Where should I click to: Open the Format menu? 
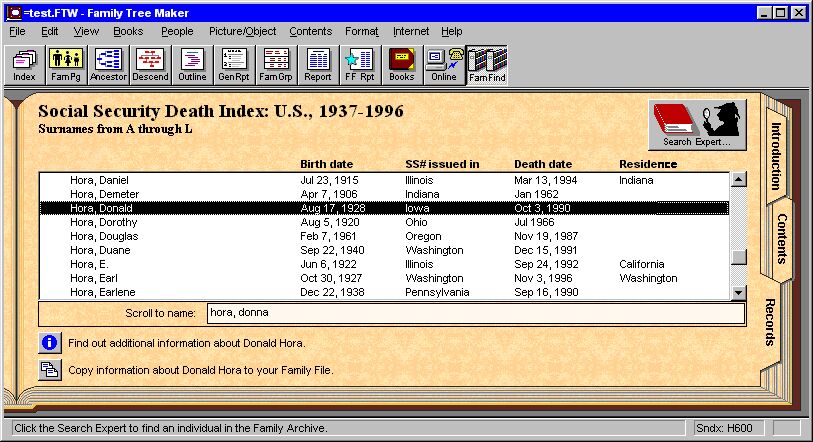[x=362, y=31]
